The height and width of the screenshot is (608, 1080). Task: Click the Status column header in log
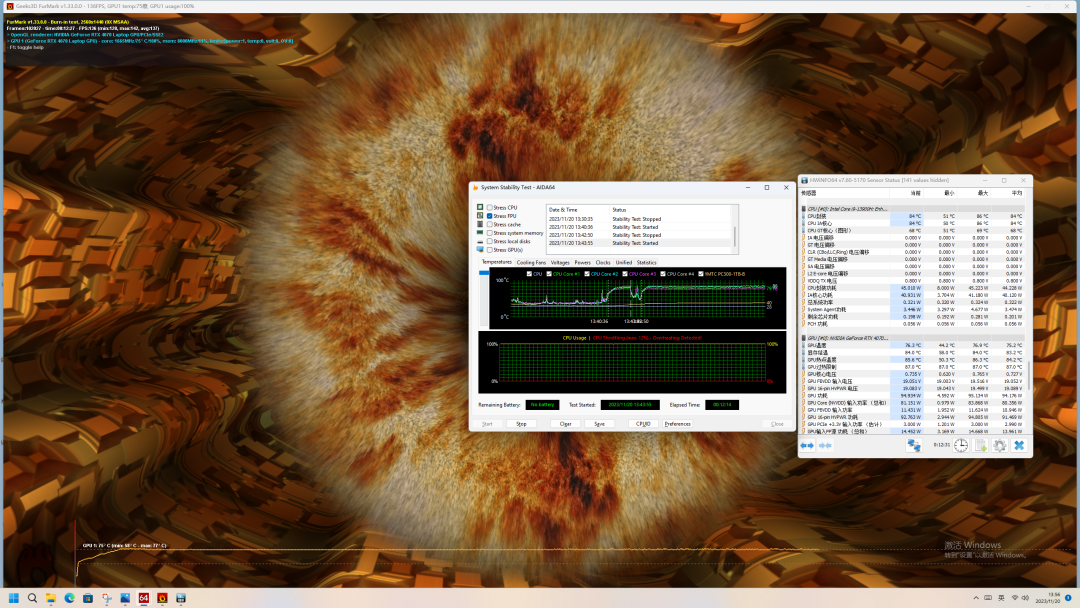[672, 209]
